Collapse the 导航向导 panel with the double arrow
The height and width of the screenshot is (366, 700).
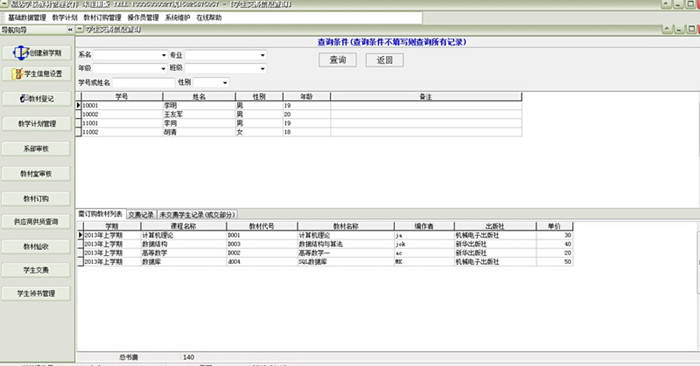[70, 30]
